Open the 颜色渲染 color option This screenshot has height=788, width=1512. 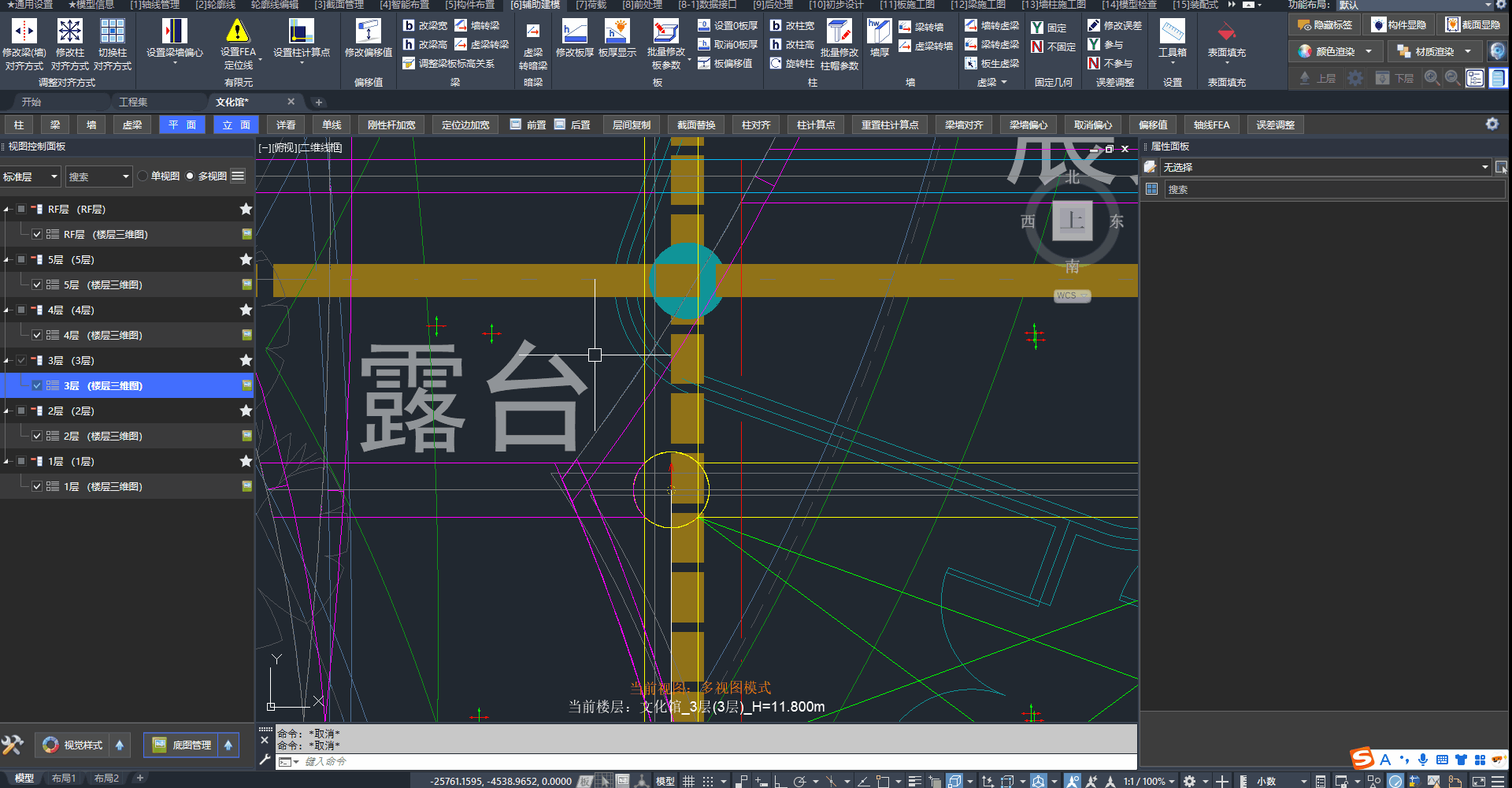coord(1335,51)
